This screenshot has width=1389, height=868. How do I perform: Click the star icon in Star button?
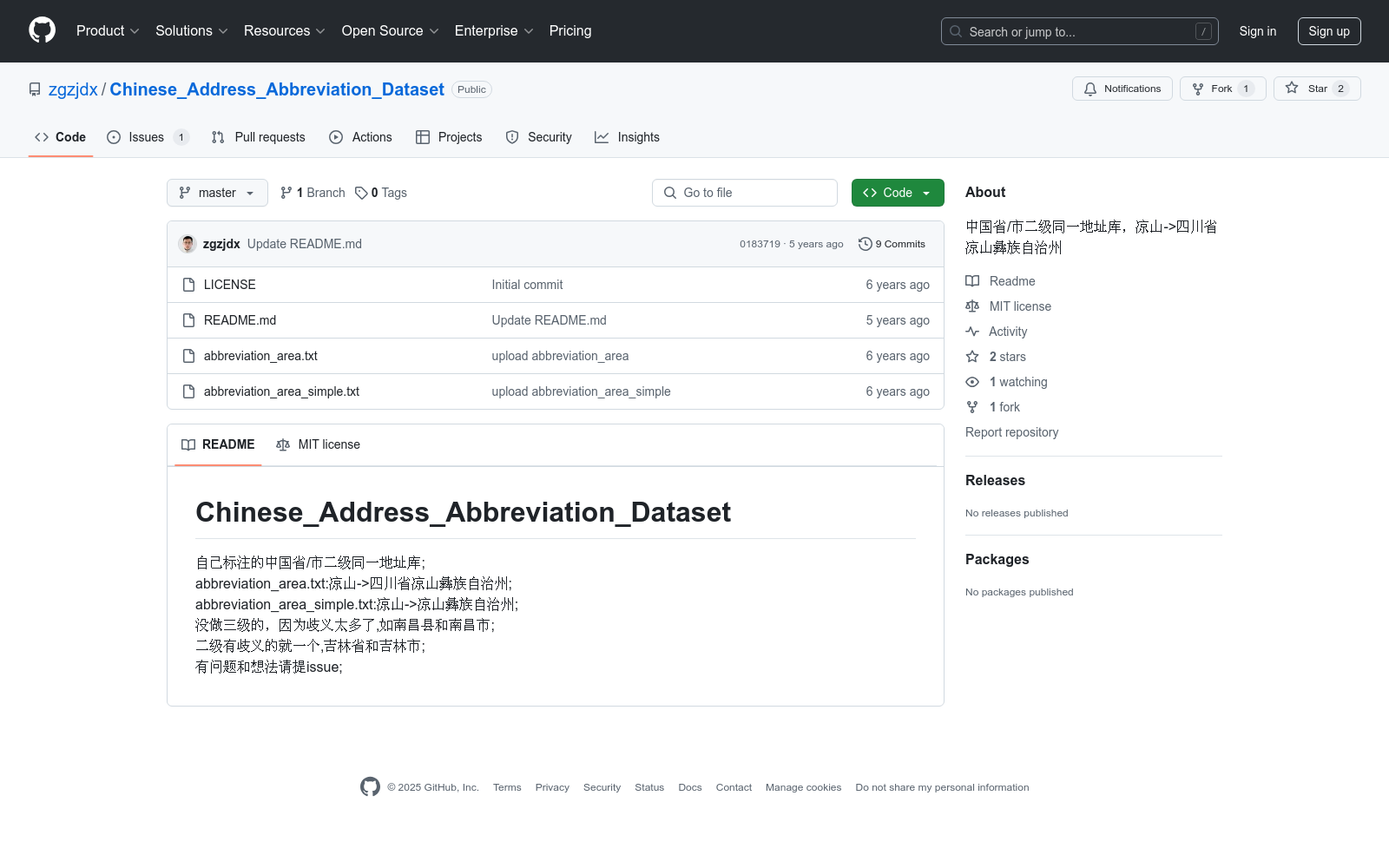(x=1292, y=89)
